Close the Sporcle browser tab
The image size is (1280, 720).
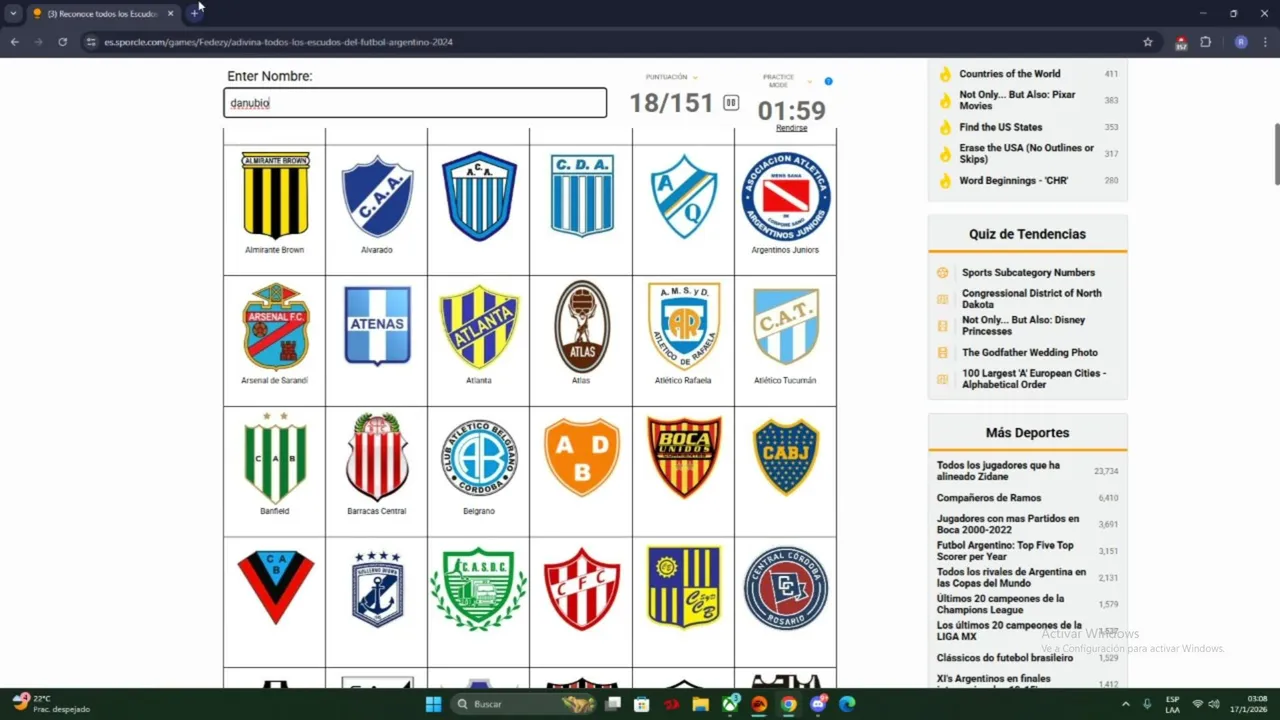click(170, 13)
